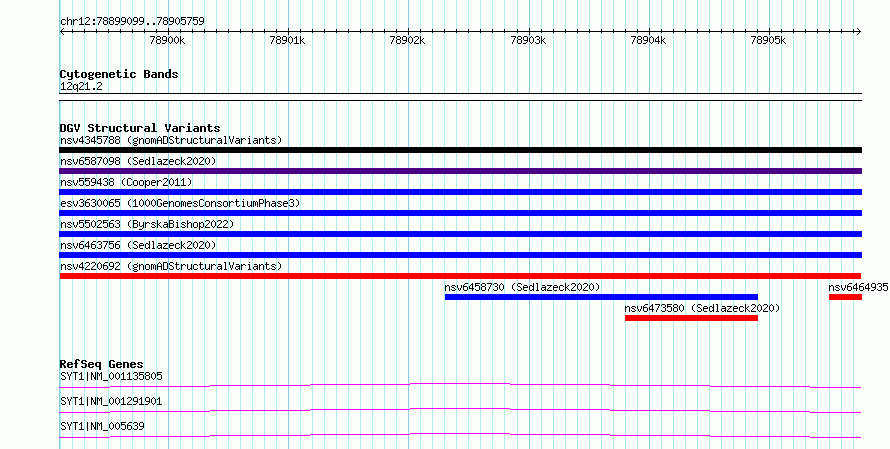Click the short red nsv6464935 variant bar
This screenshot has width=890, height=449.
pos(845,297)
